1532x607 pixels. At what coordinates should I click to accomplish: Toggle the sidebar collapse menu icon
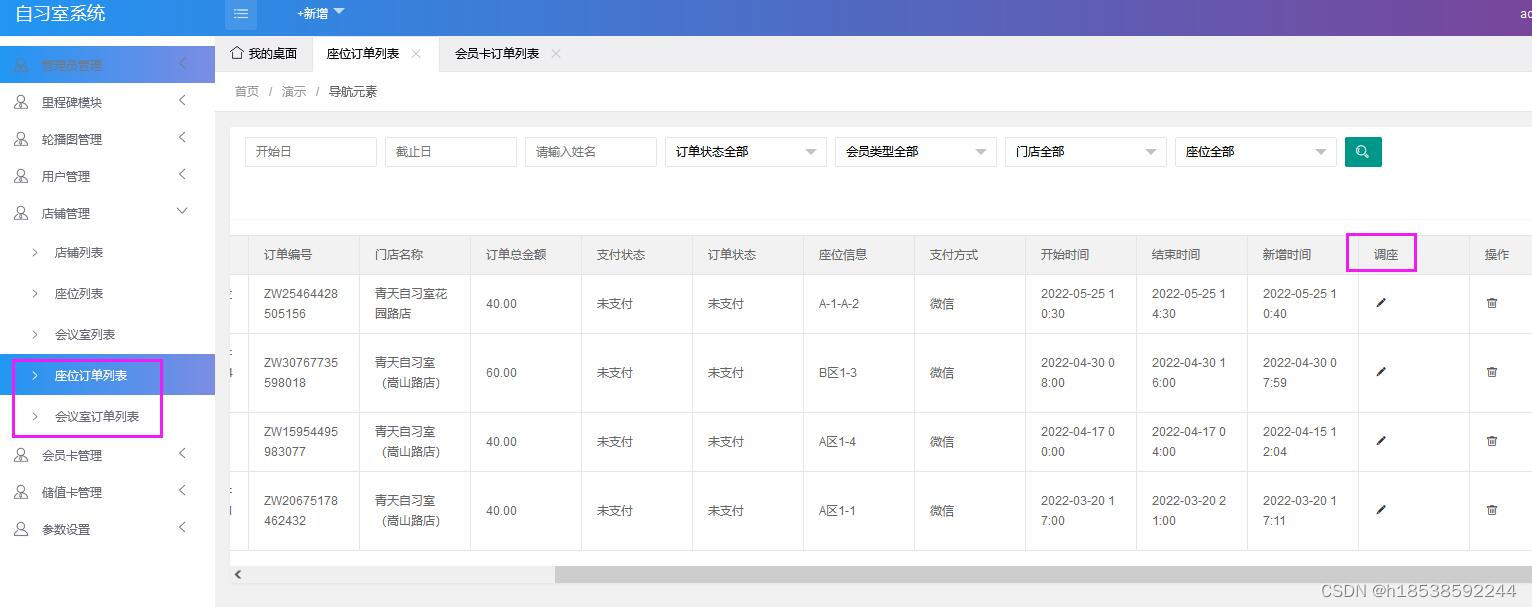point(240,14)
